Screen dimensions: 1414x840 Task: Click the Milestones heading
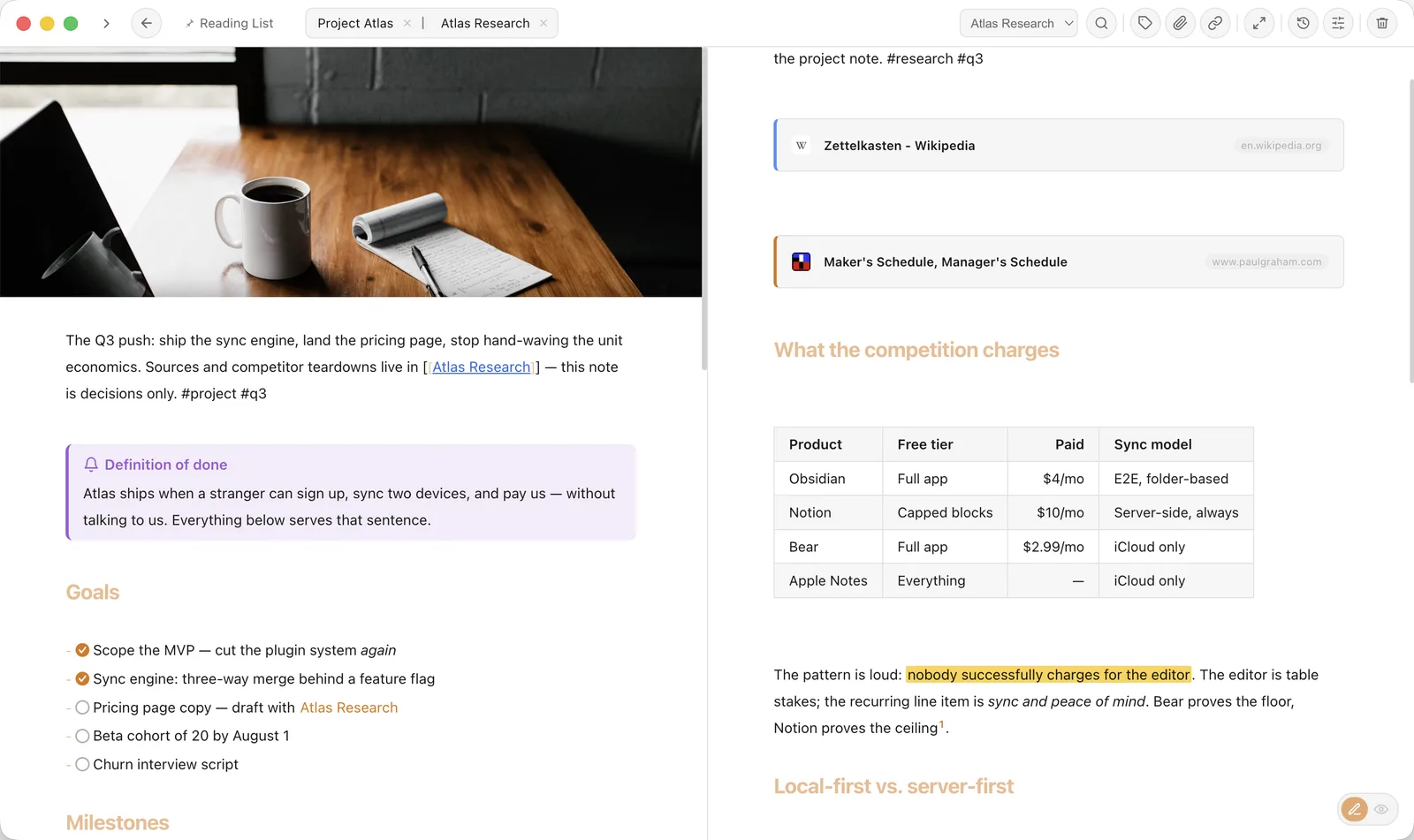pos(118,823)
